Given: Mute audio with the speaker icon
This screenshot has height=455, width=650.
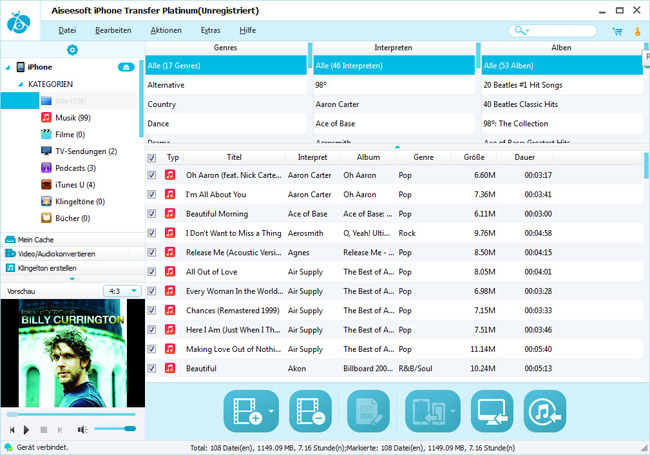Looking at the screenshot, I should 82,430.
